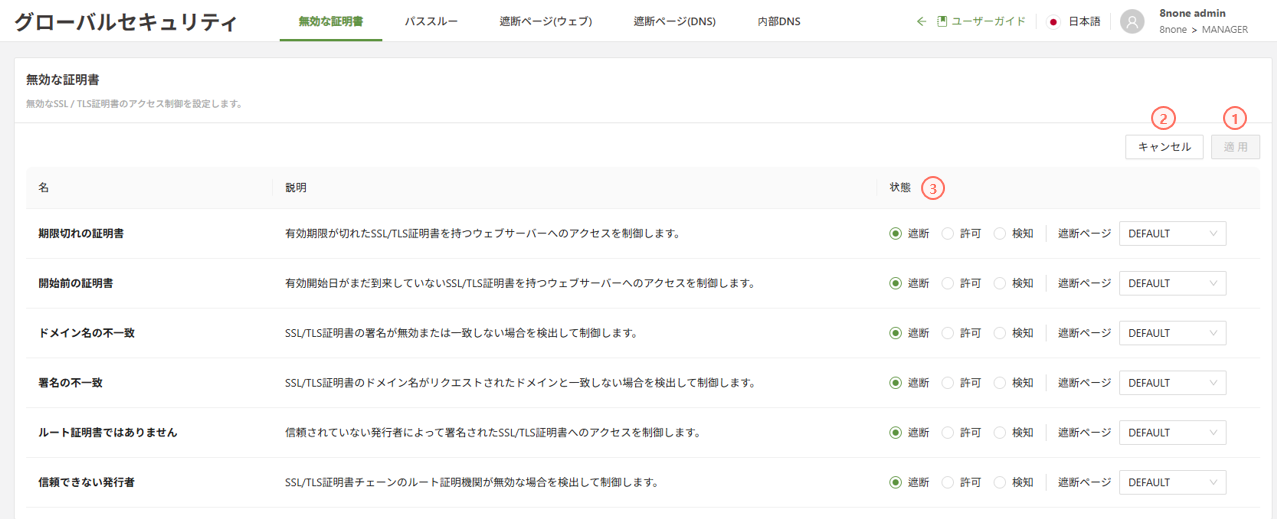
Task: Select 検知 for ドメイン名の不一致
Action: [1000, 333]
